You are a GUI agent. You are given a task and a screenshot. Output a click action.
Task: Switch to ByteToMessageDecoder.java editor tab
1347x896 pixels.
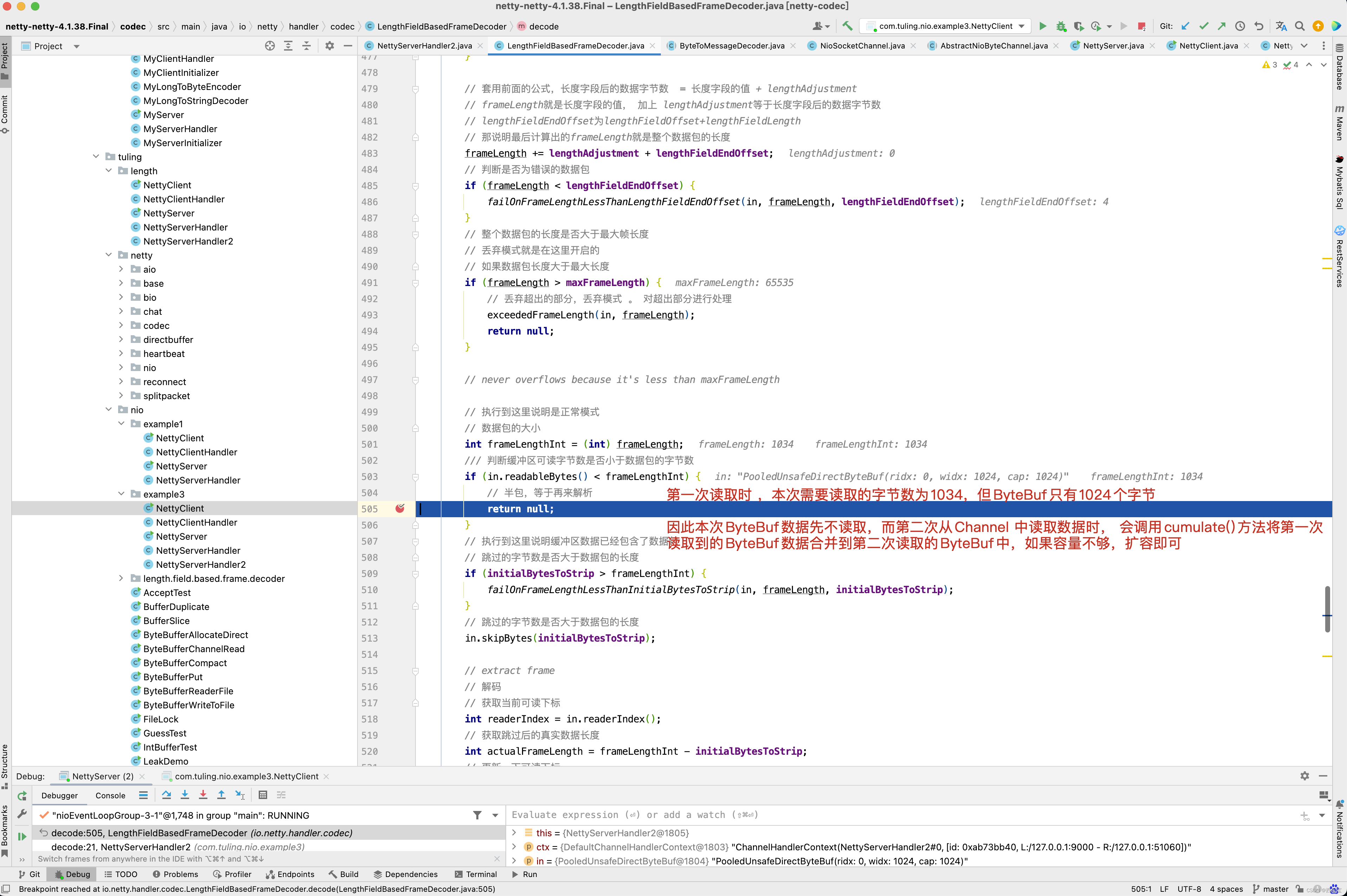(x=731, y=46)
